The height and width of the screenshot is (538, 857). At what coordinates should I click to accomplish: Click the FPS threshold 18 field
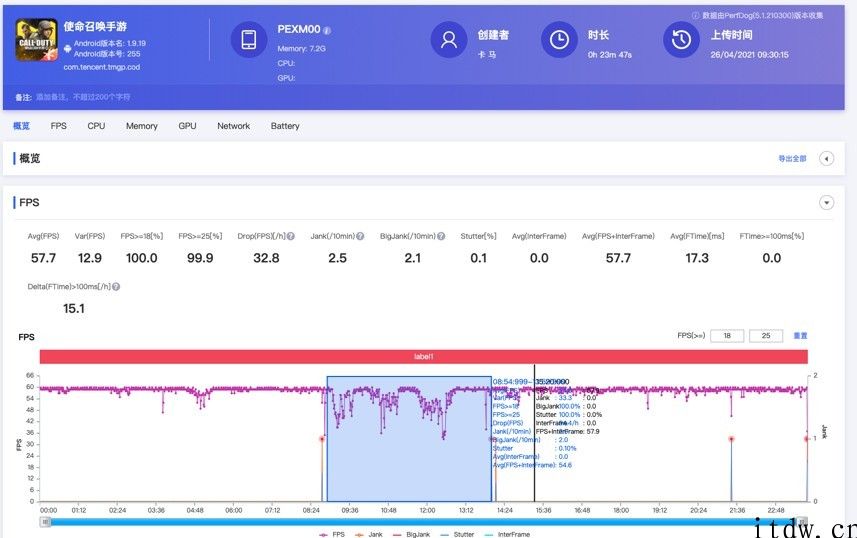[727, 336]
